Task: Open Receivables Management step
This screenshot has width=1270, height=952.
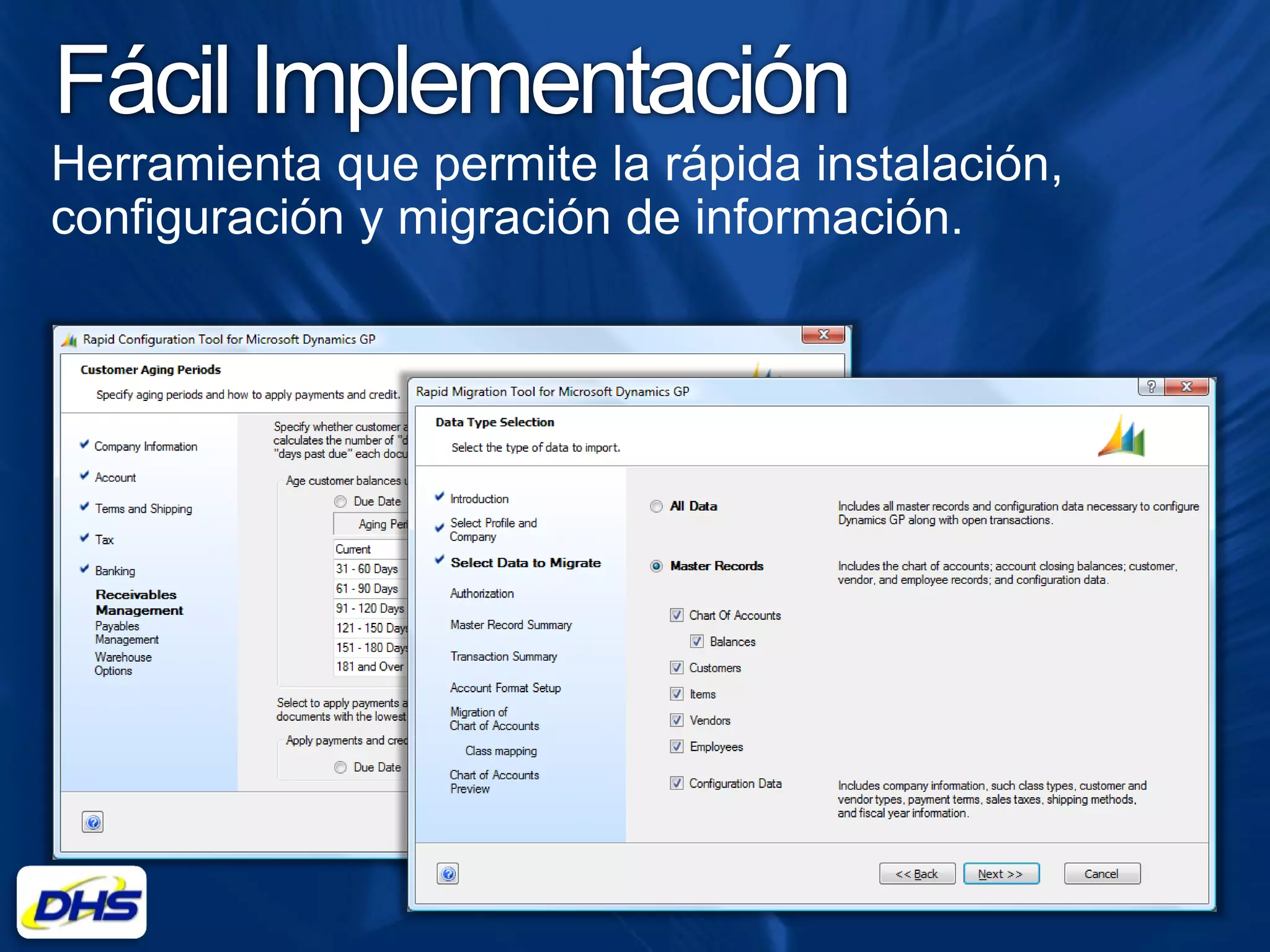Action: [x=139, y=602]
